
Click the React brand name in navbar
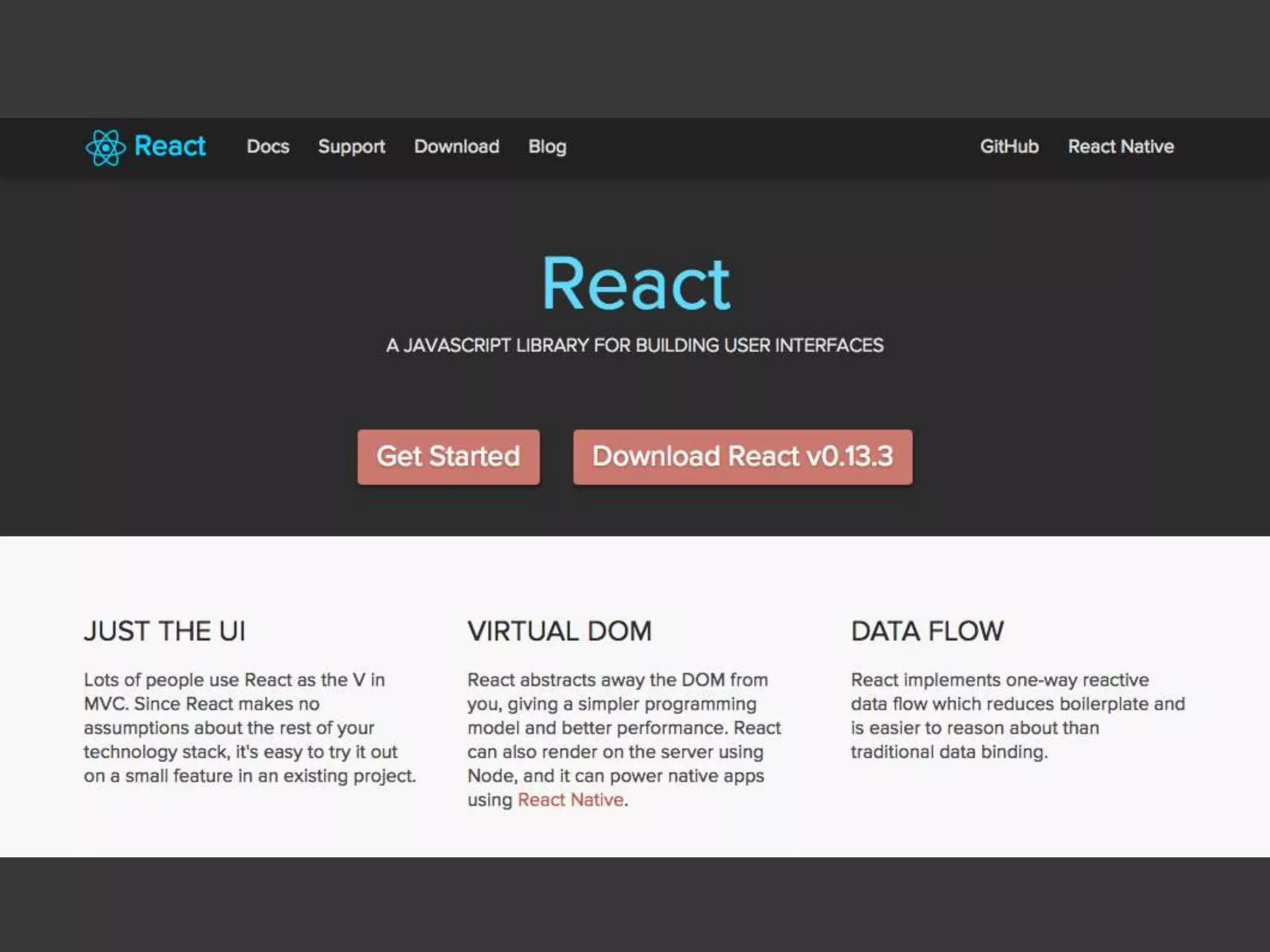[170, 146]
